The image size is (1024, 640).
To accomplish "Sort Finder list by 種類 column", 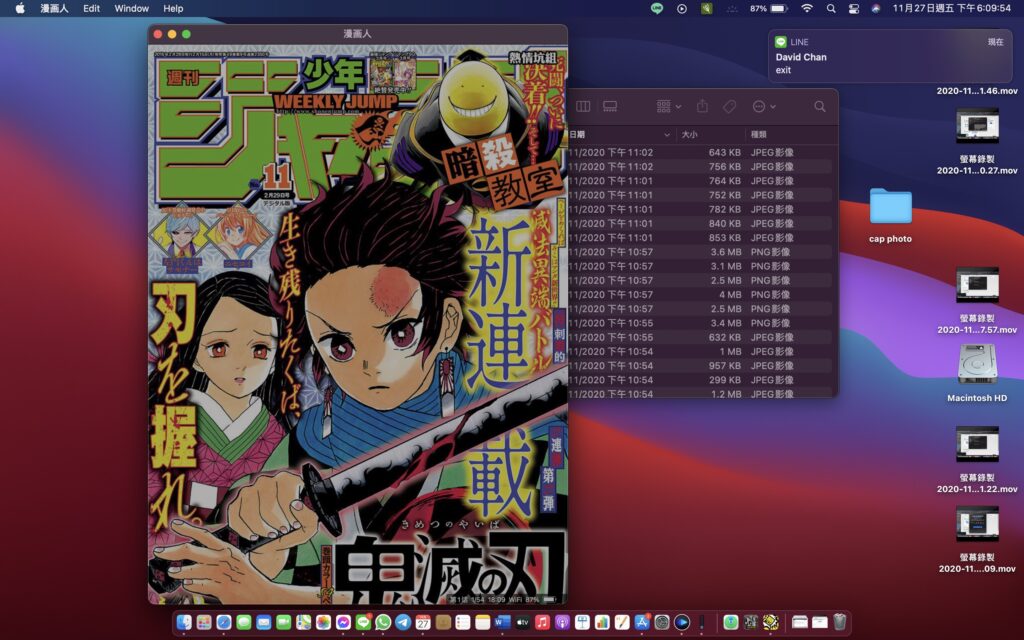I will click(759, 135).
